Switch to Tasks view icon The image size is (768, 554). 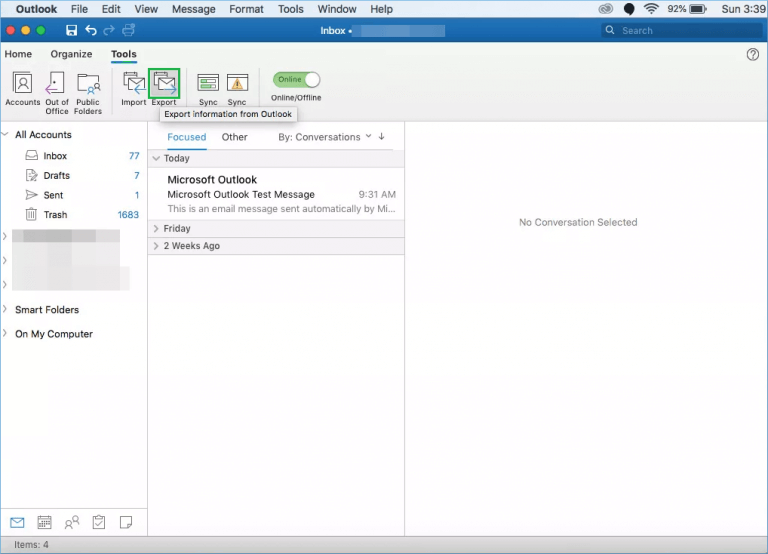coord(99,523)
